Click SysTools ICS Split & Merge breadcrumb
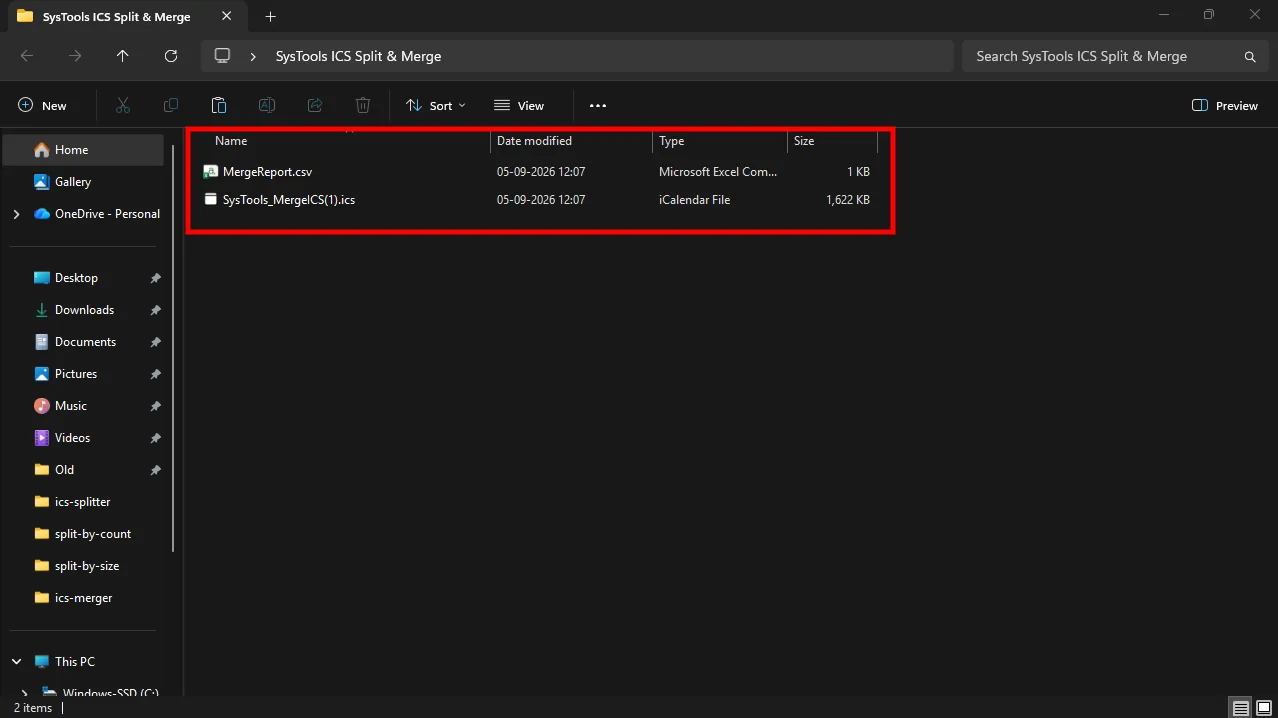Screen dimensions: 1278x718 (x=358, y=57)
